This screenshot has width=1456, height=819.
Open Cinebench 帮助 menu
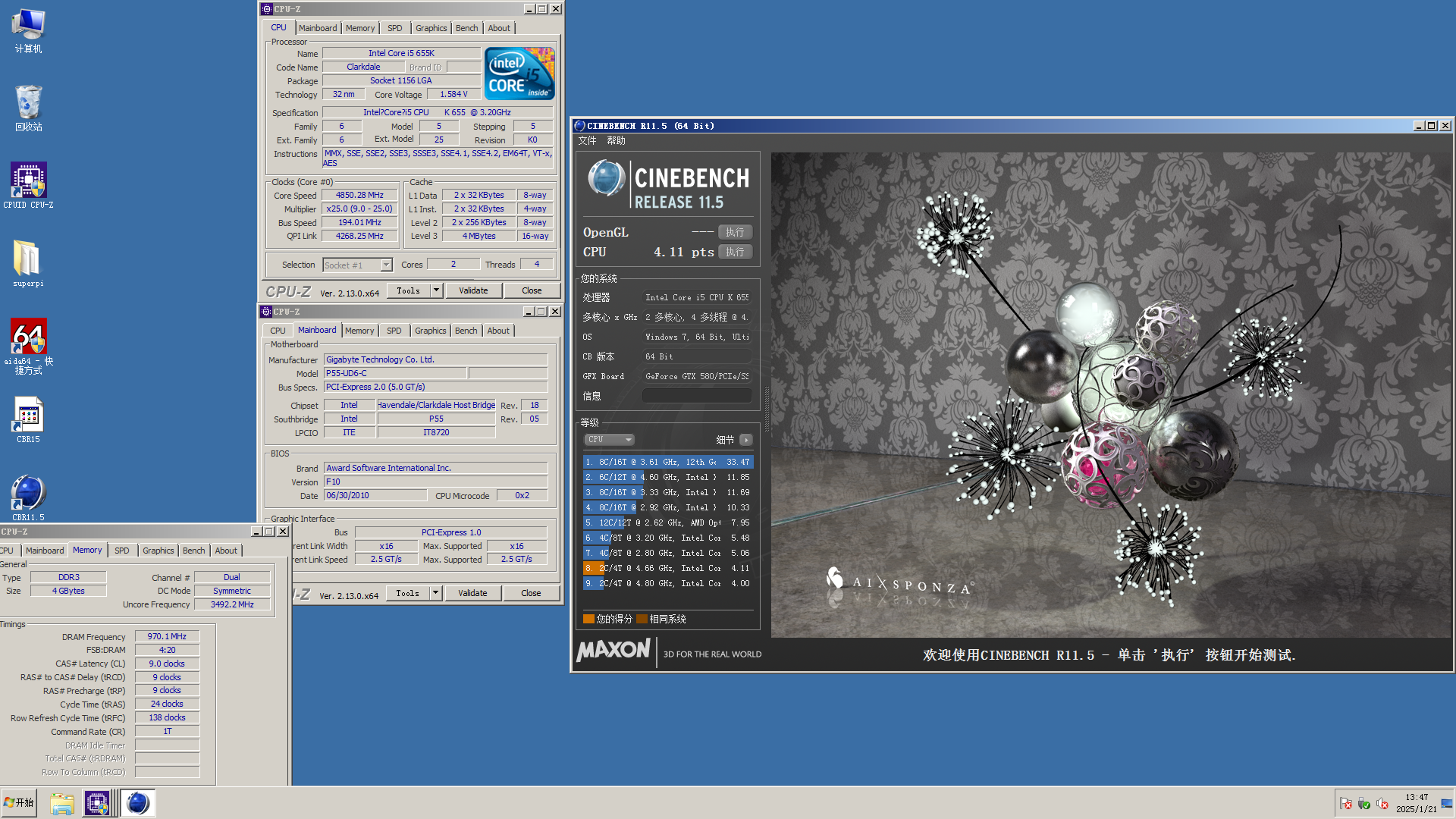tap(617, 141)
